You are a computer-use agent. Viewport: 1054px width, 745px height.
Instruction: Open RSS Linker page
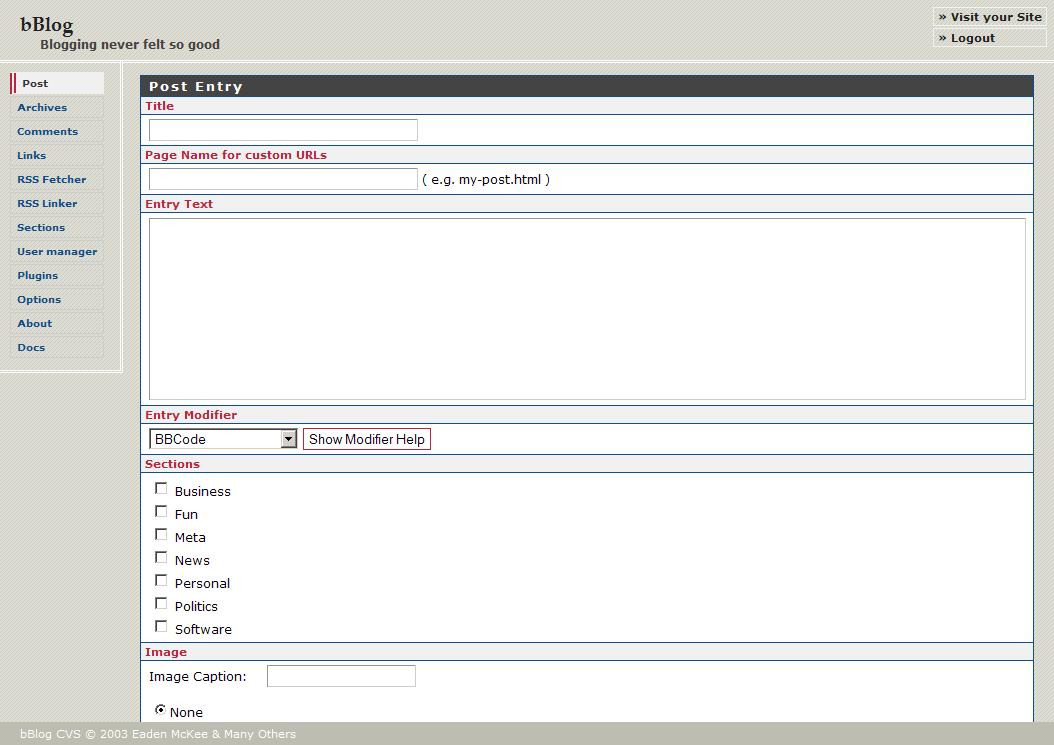click(x=57, y=204)
